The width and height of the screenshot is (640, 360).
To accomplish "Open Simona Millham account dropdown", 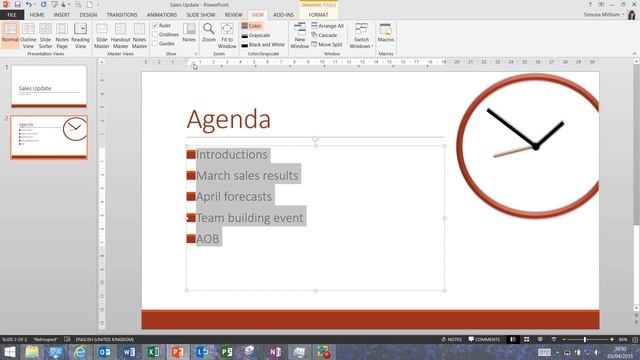I will tap(604, 15).
